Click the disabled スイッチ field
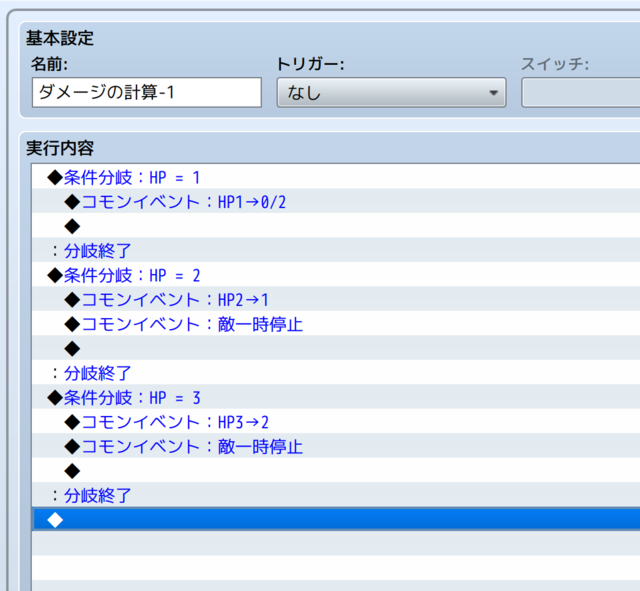640x591 pixels. [x=581, y=93]
